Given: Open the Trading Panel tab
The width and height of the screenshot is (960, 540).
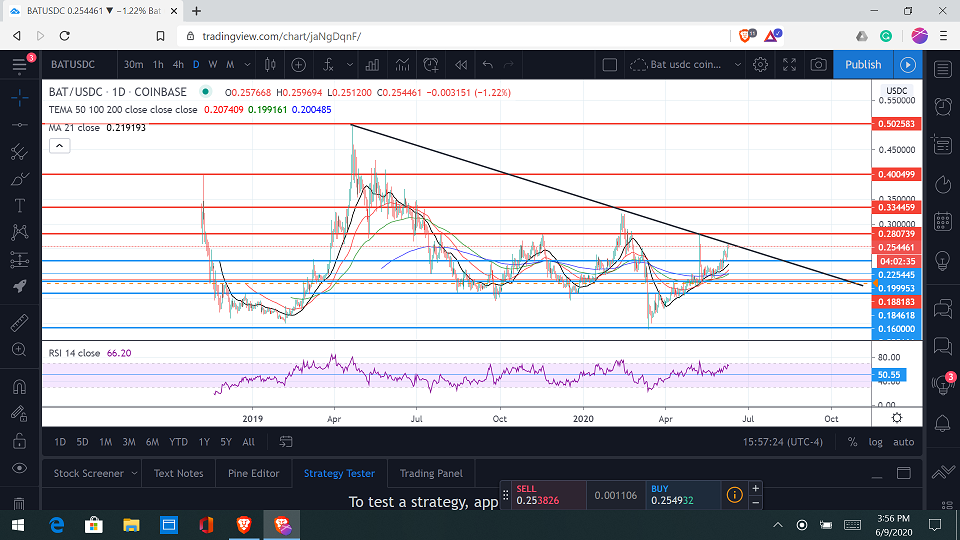Looking at the screenshot, I should pos(431,473).
